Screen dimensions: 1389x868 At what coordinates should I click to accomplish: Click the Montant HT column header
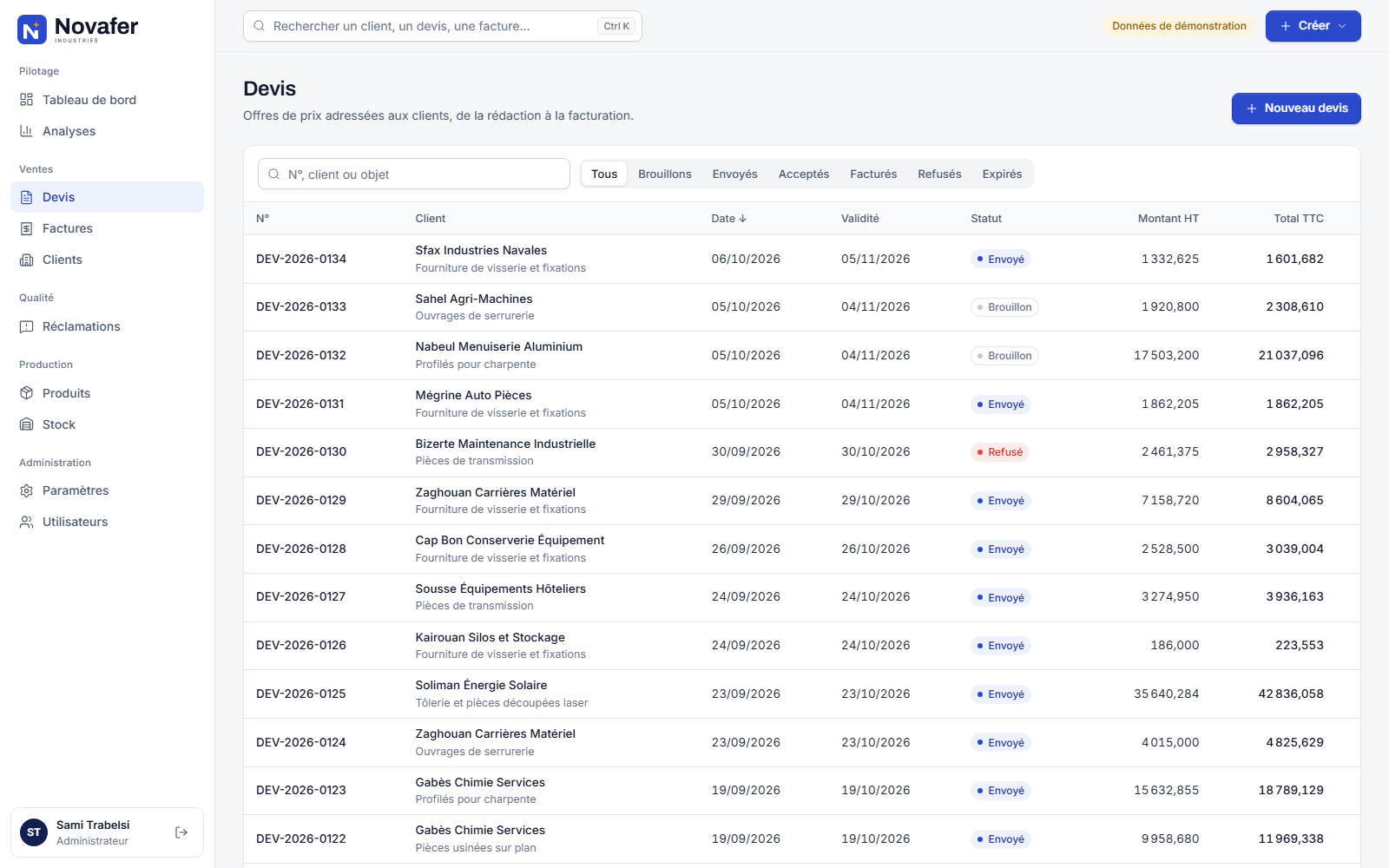pos(1168,219)
